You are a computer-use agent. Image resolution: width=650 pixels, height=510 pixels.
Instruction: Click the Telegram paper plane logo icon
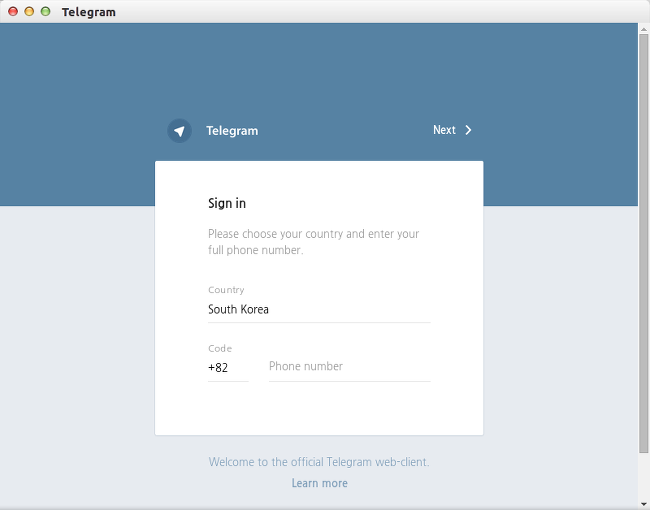pyautogui.click(x=179, y=131)
